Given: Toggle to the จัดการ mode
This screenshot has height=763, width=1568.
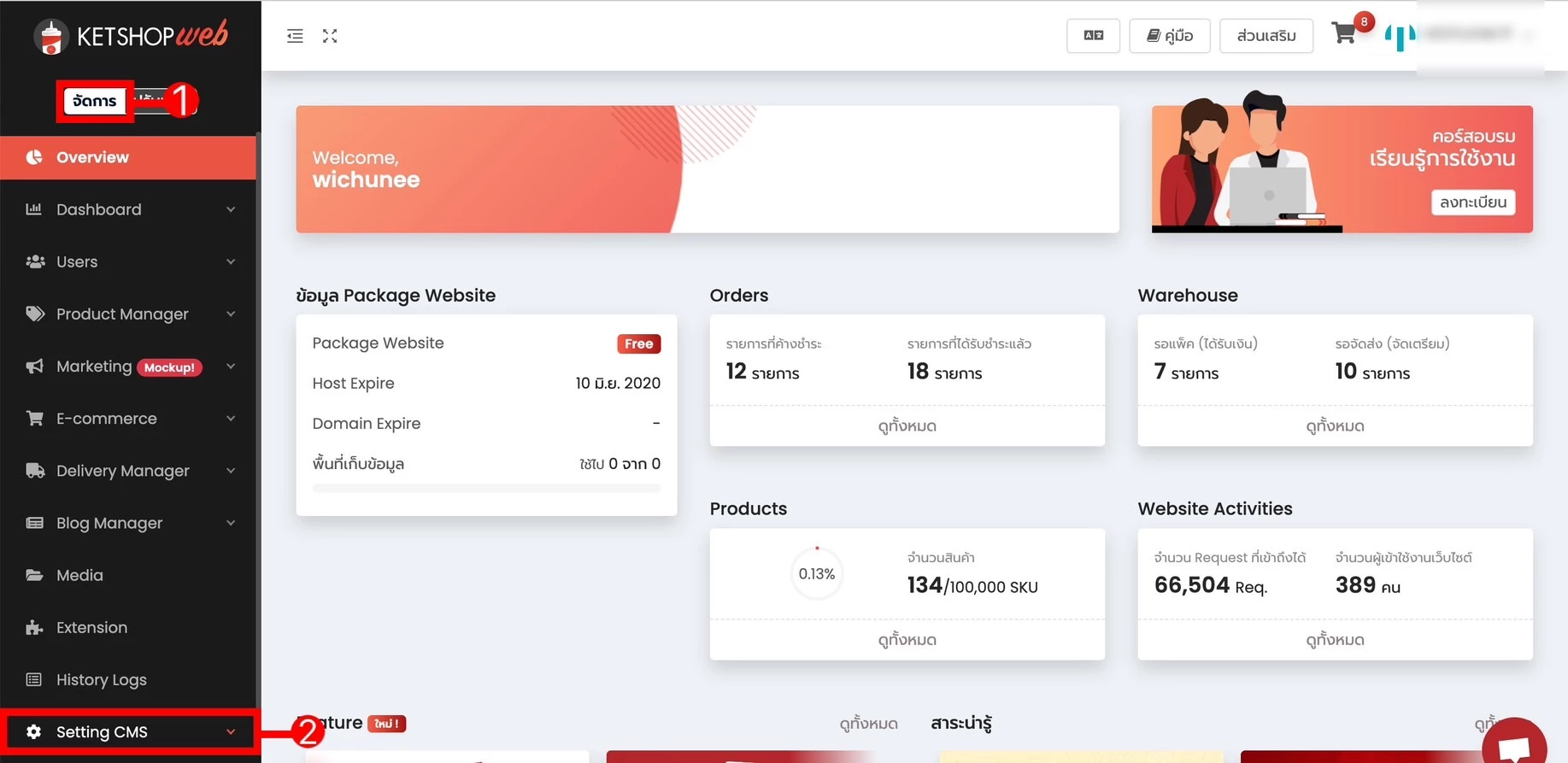Looking at the screenshot, I should 95,101.
